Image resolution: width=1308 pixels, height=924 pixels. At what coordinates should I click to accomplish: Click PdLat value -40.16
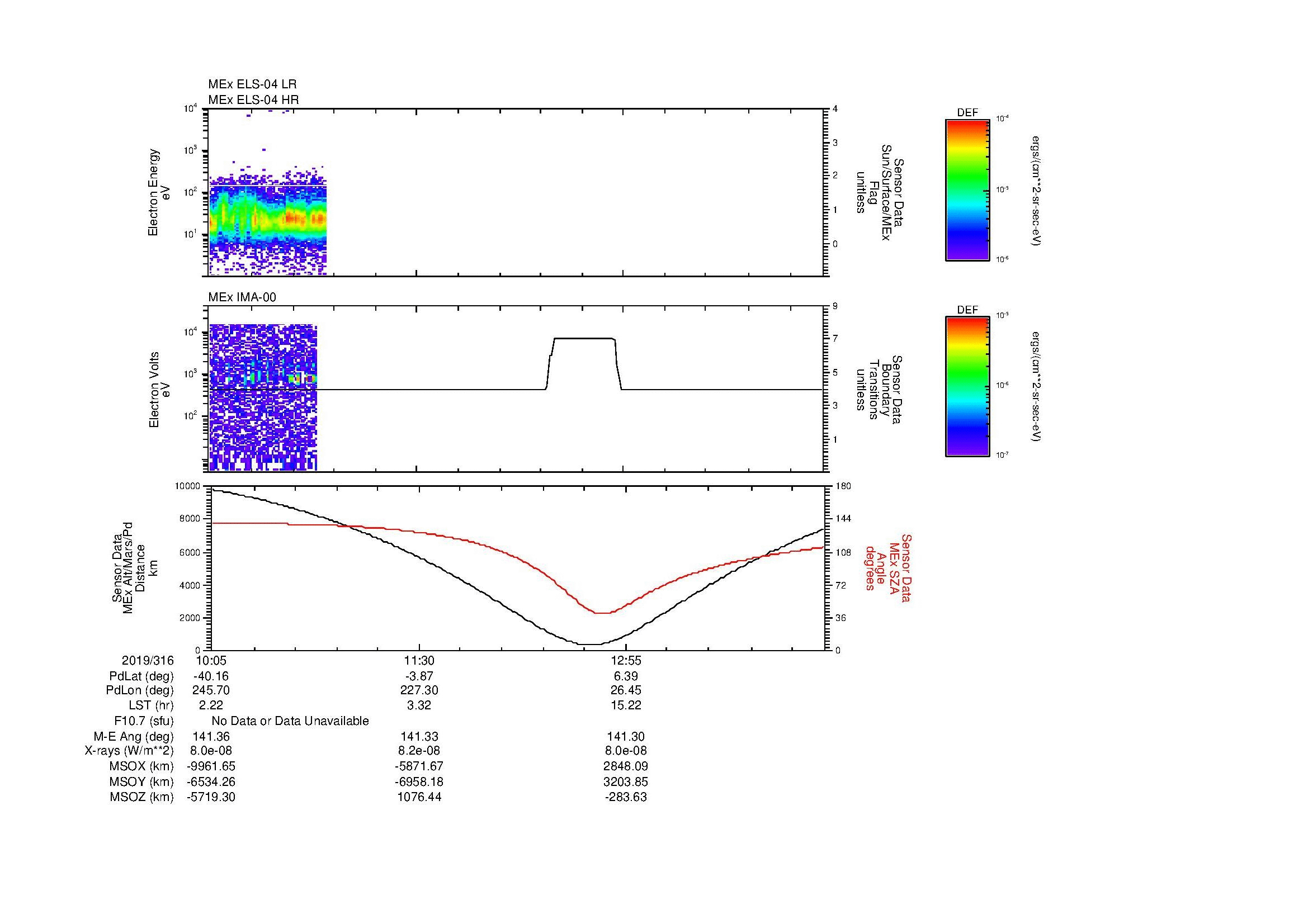[x=211, y=676]
